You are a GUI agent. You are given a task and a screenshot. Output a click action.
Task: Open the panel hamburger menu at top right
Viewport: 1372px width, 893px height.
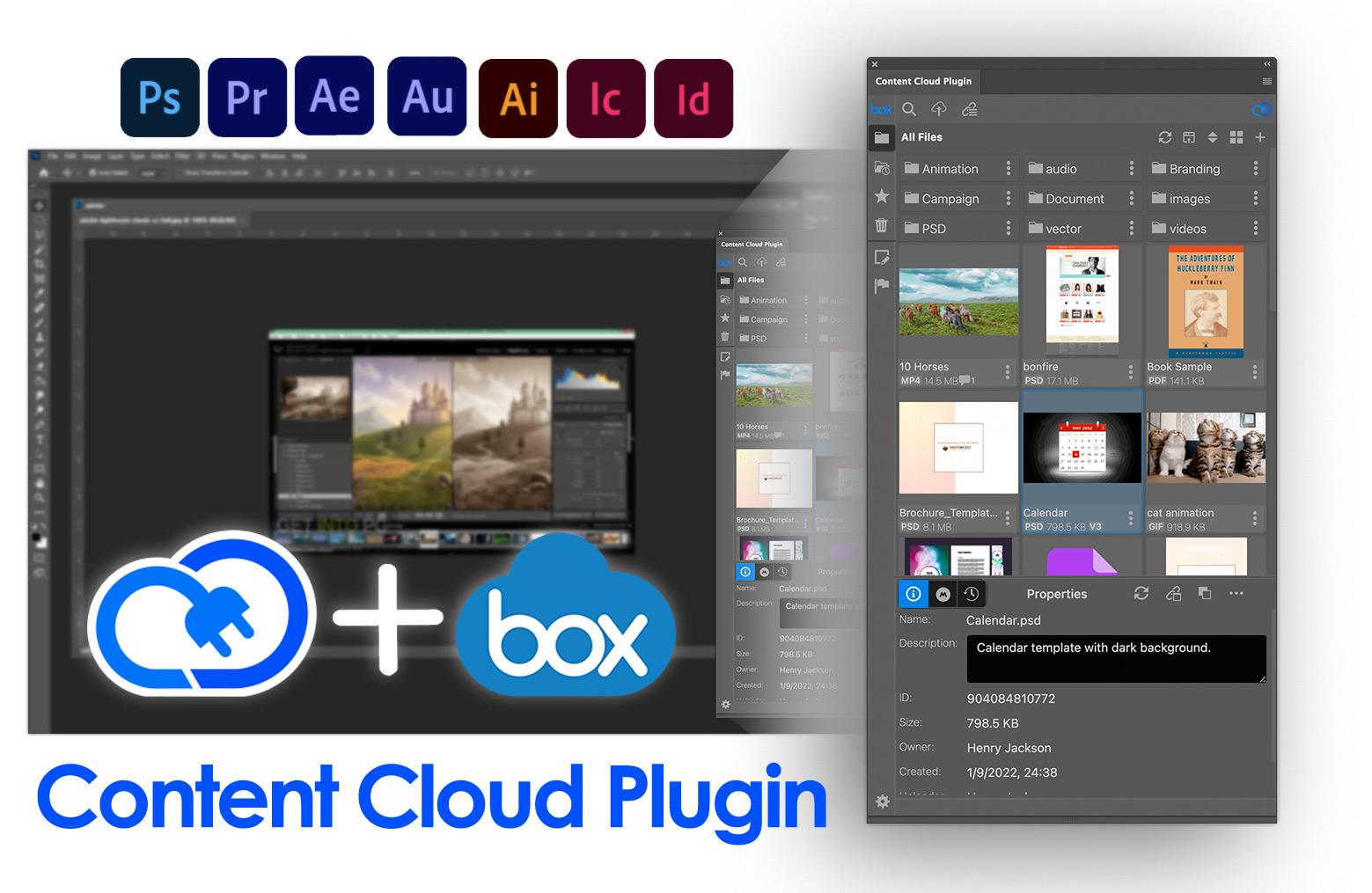coord(1267,81)
